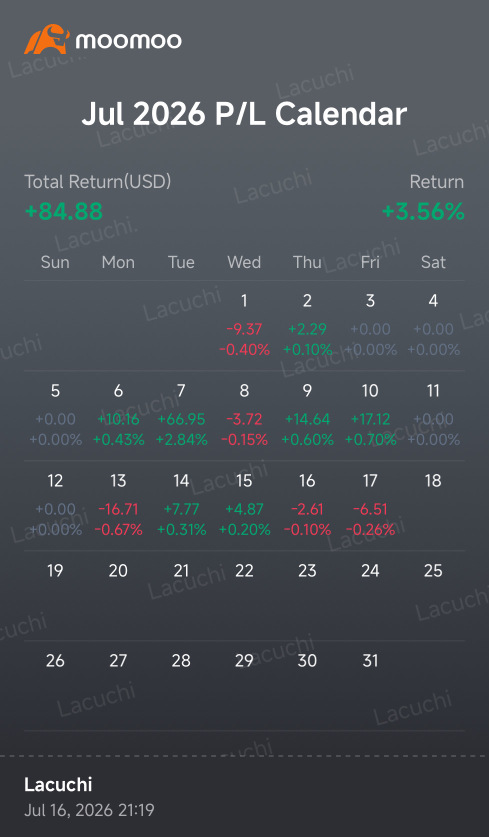Click the moomoo bull logo icon
The width and height of the screenshot is (489, 837).
click(x=48, y=39)
